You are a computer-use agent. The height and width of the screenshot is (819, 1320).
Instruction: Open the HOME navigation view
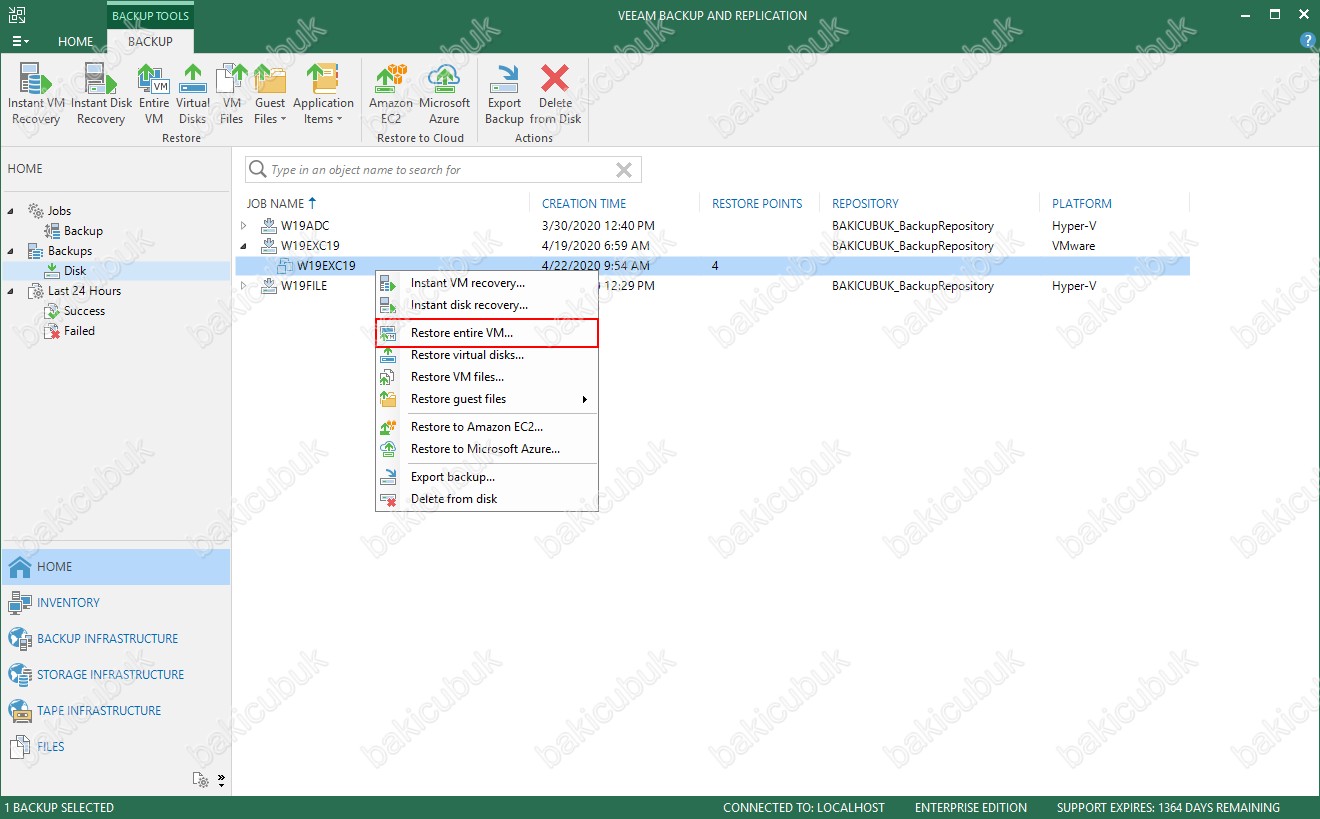point(115,566)
